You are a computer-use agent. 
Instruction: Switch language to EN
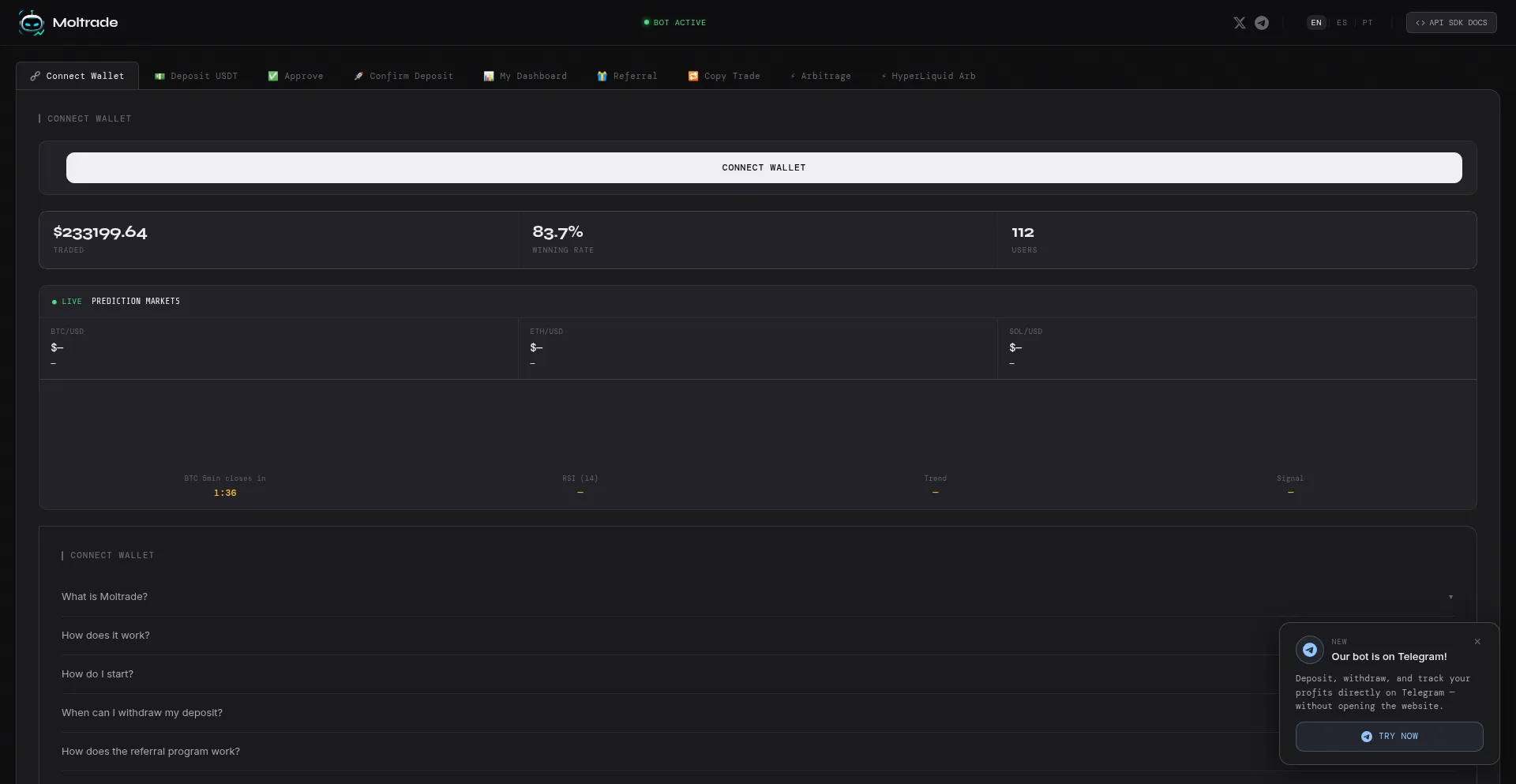(x=1316, y=23)
